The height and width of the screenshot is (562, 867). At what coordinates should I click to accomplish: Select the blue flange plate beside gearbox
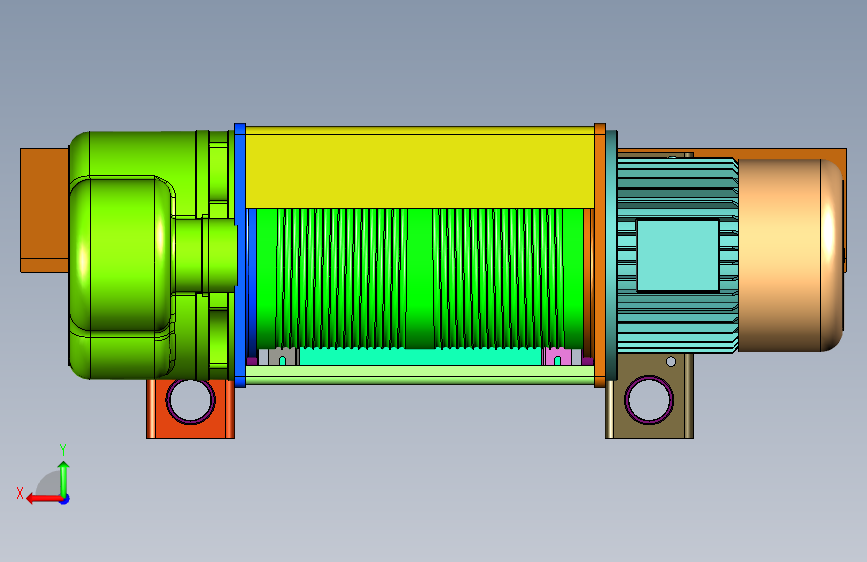[x=240, y=255]
